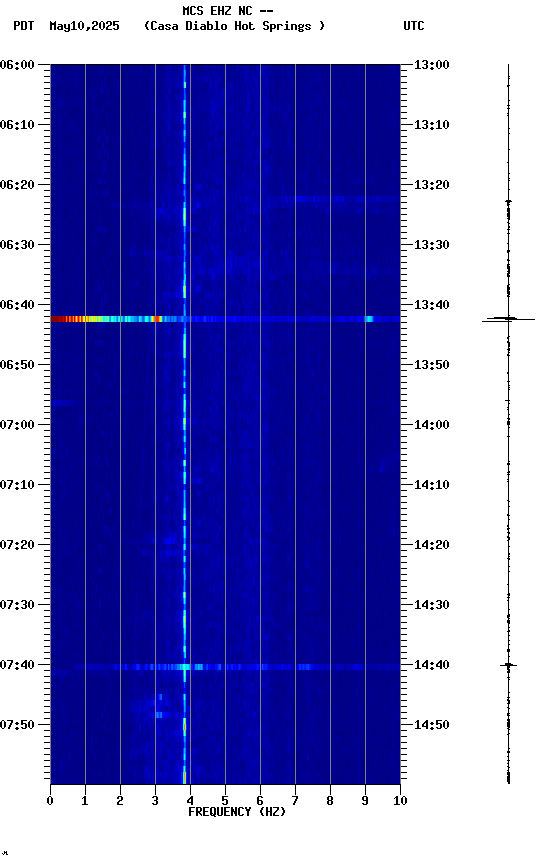Click the '07:20' PDT time label
The width and height of the screenshot is (552, 864).
pos(17,545)
